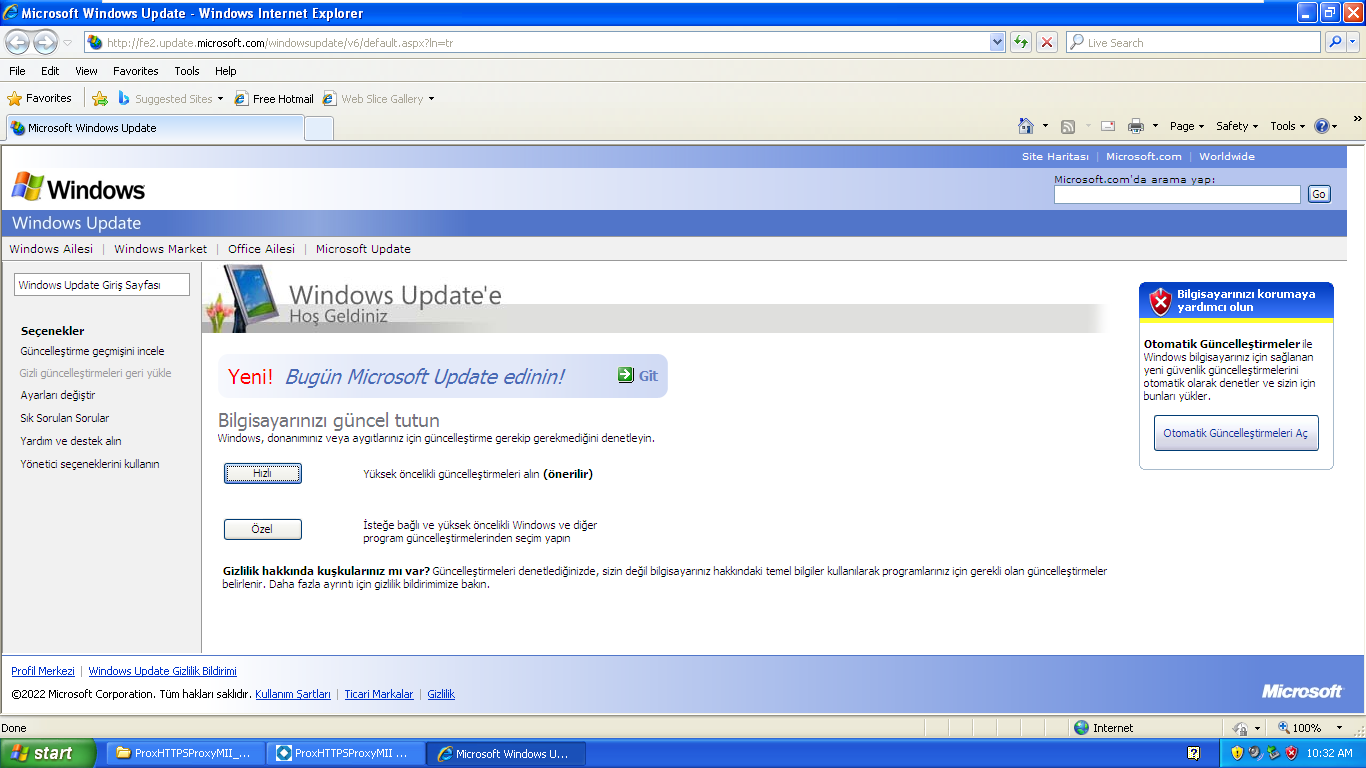Open the Site Haritası link
Image resolution: width=1366 pixels, height=768 pixels.
tap(1055, 156)
